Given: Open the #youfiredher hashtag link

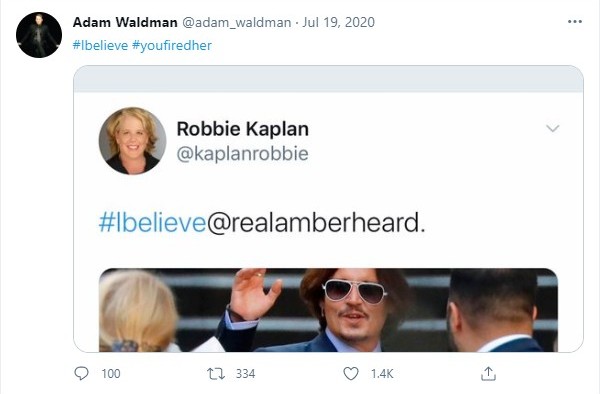Looking at the screenshot, I should [172, 46].
